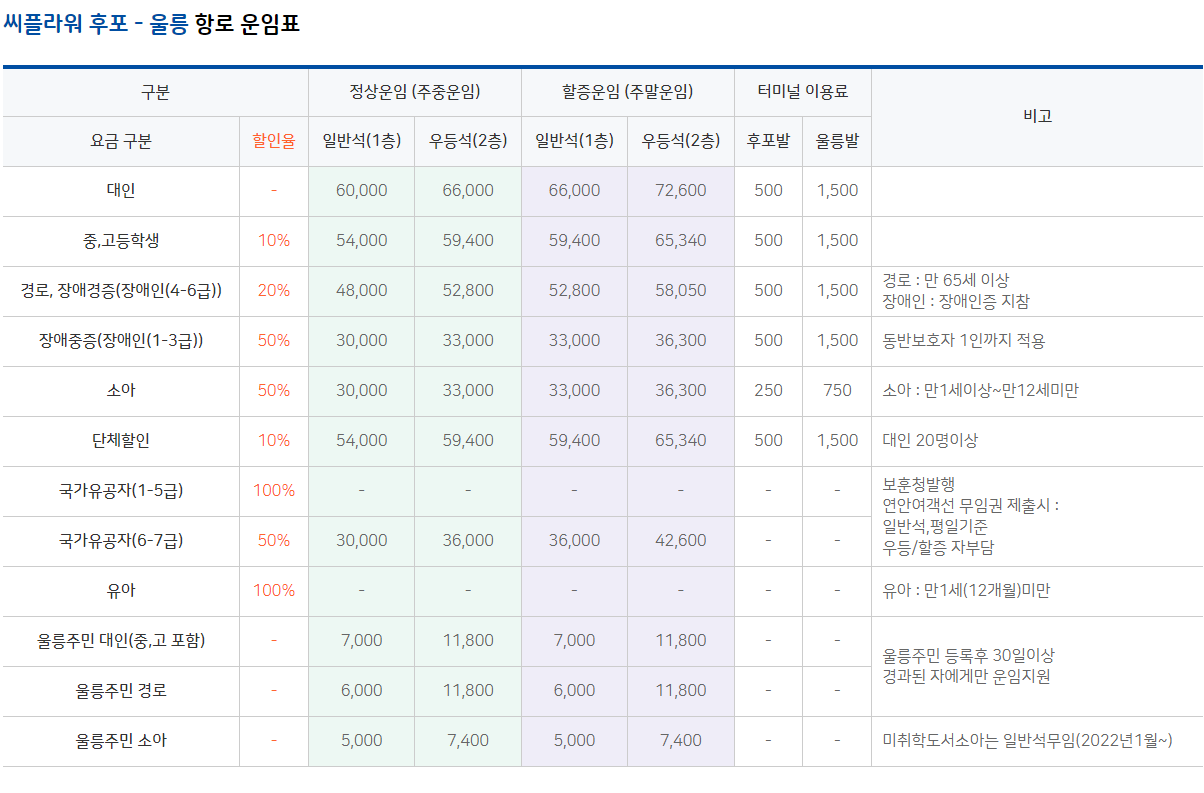The height and width of the screenshot is (793, 1204).
Task: Select the 터미널 이용료 header
Action: 803,92
